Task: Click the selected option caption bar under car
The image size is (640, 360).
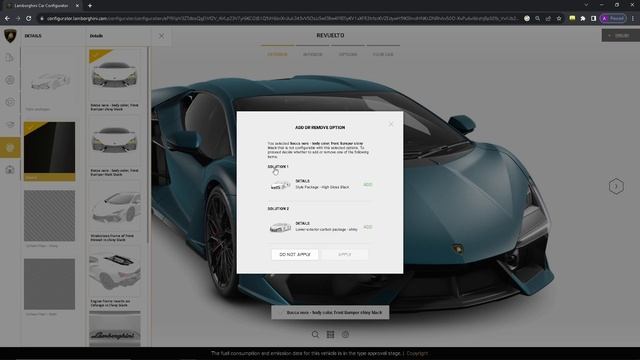Action: click(x=330, y=313)
